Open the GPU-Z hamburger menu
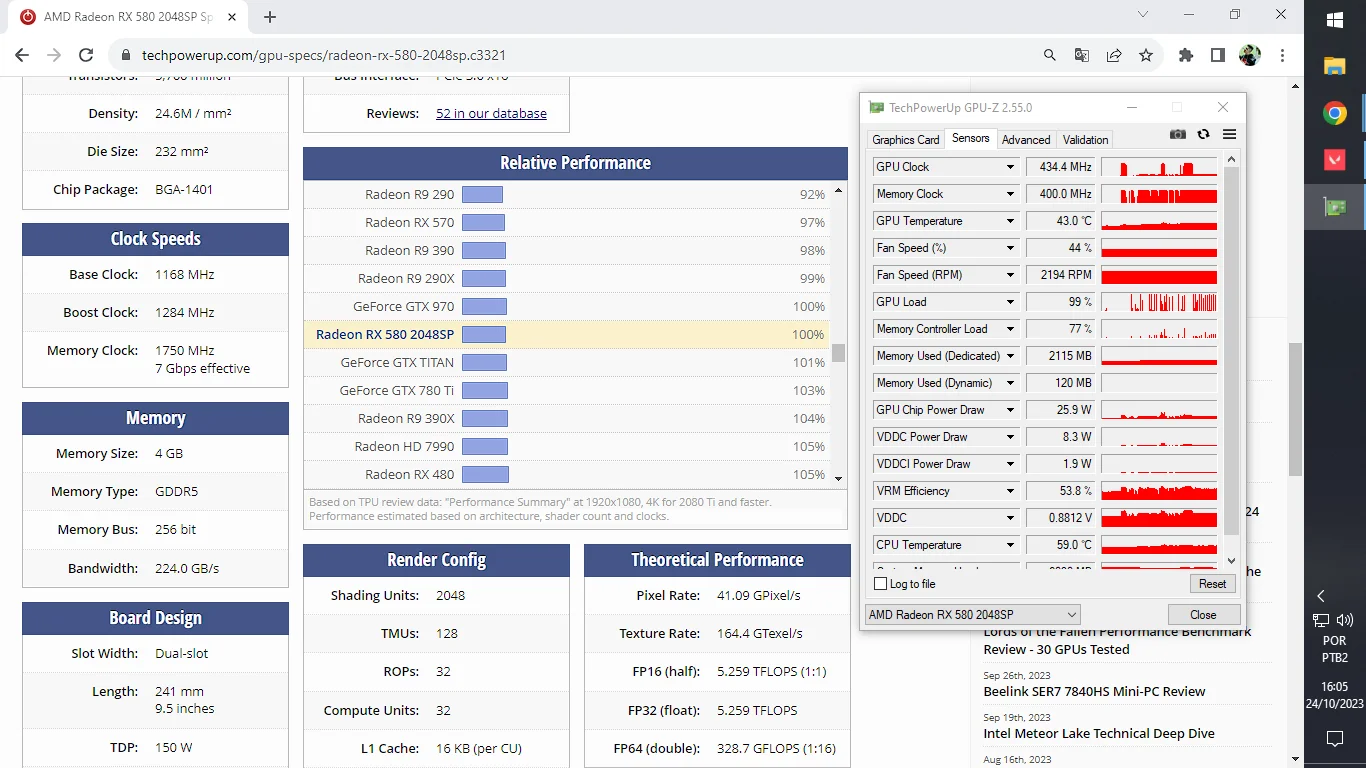 [1230, 135]
